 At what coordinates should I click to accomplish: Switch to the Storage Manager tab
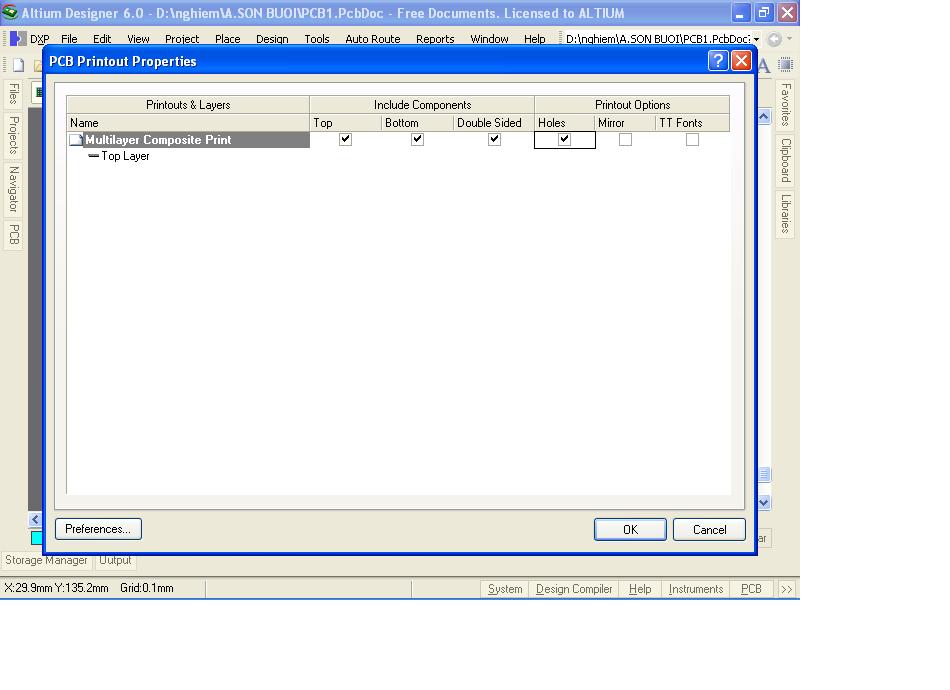click(x=46, y=560)
